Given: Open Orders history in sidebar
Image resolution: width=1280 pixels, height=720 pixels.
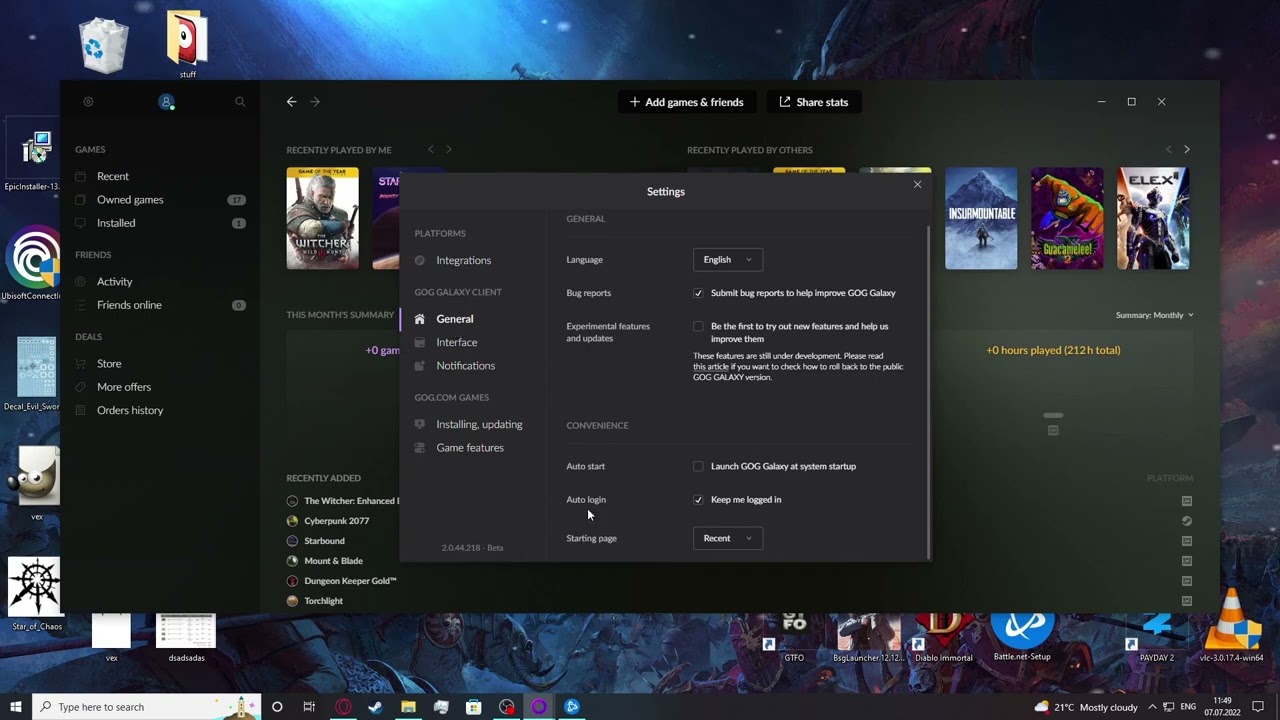Looking at the screenshot, I should (130, 411).
